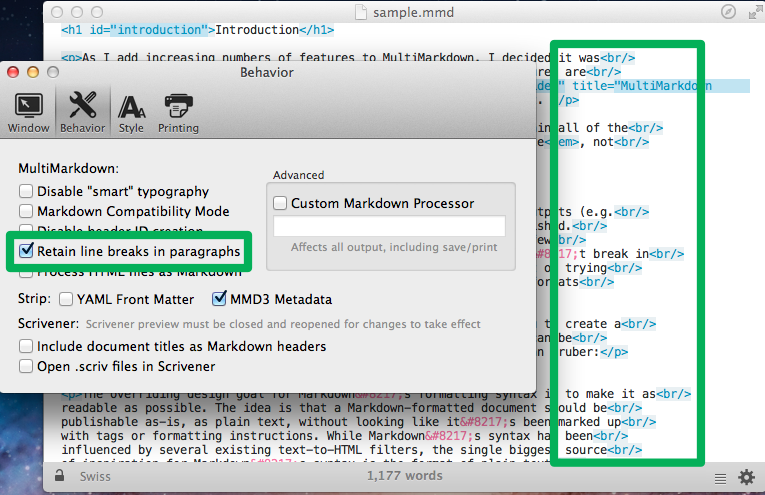Screen dimensions: 765x495
Task: Click the gear settings icon in status bar
Action: coord(746,477)
